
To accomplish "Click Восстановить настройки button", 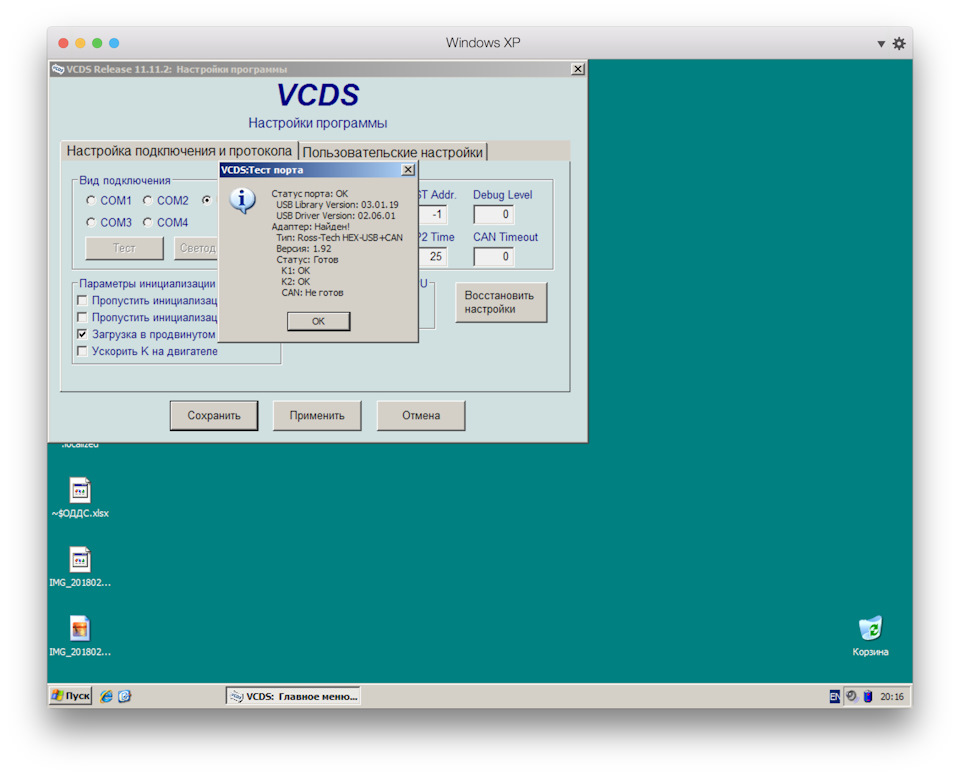I will (501, 302).
